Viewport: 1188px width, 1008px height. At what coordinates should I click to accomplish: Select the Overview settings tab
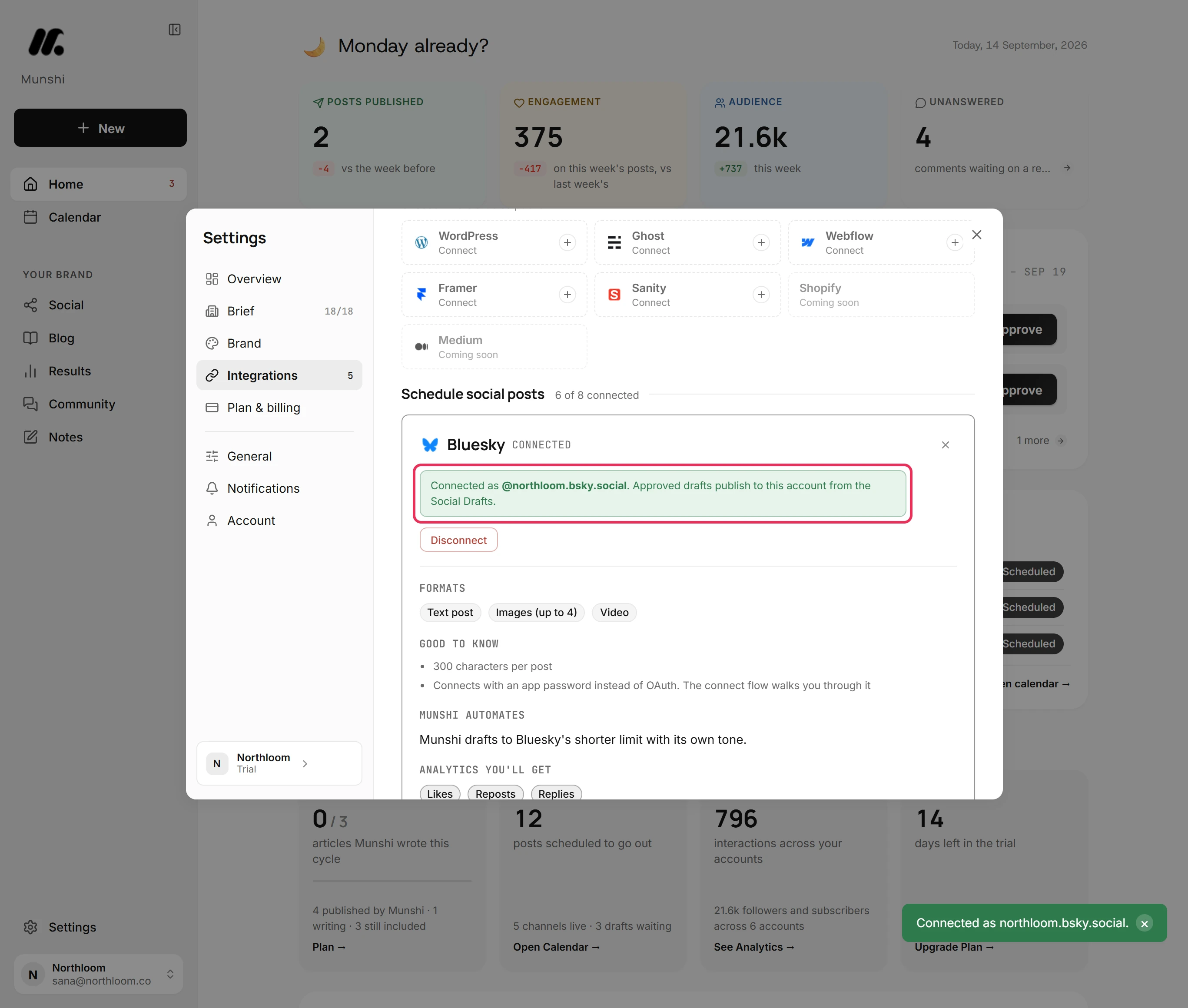(x=279, y=279)
